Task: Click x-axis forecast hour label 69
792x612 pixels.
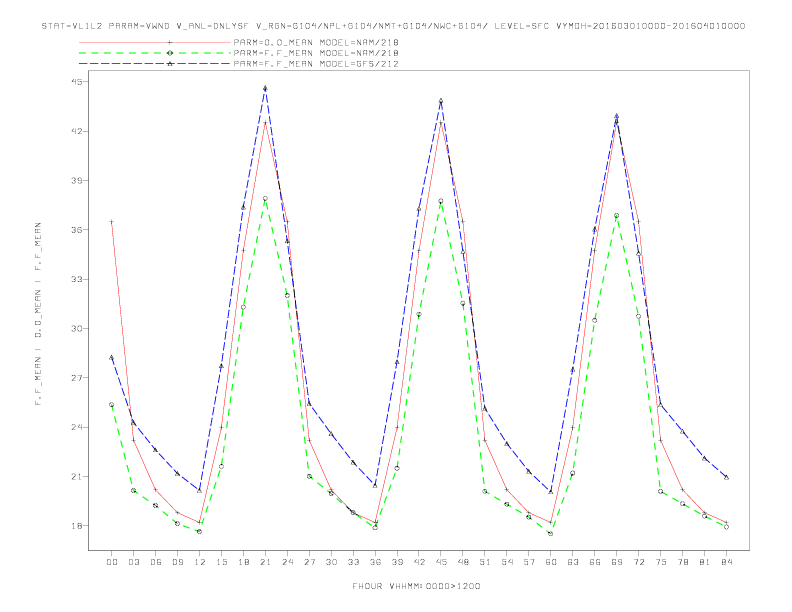Action: pos(617,562)
